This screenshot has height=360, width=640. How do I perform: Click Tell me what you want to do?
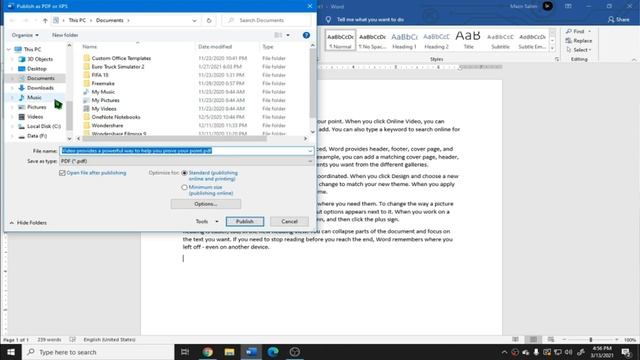click(x=370, y=20)
